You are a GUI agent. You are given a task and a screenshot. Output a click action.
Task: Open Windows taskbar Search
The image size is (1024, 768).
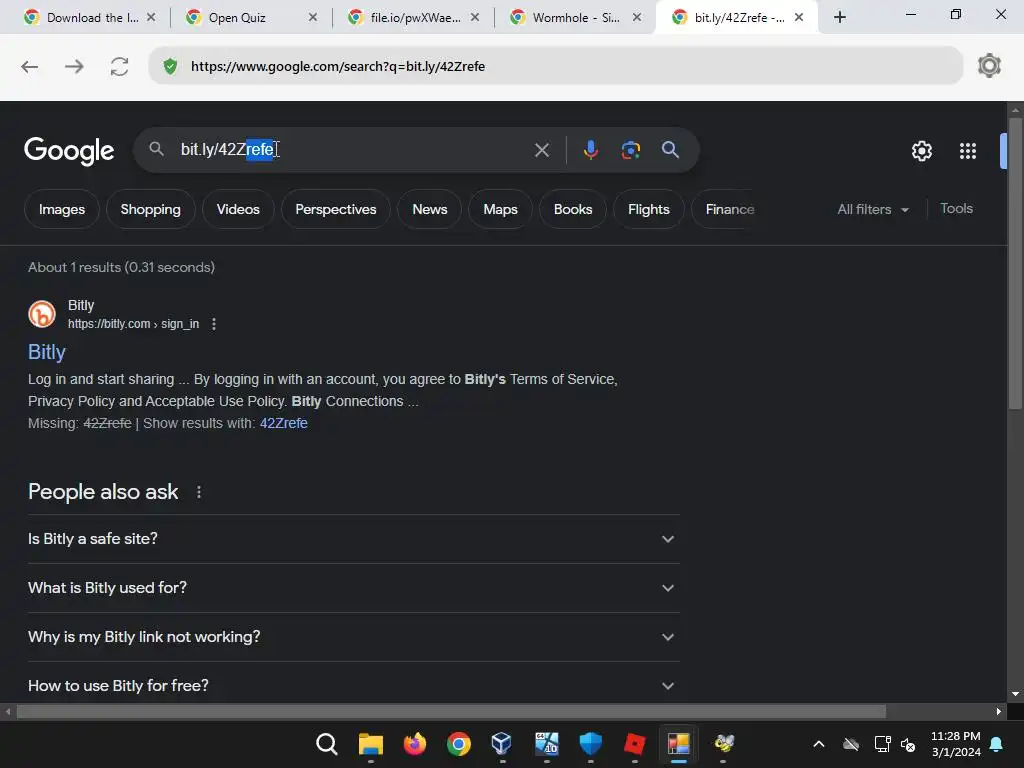[327, 744]
